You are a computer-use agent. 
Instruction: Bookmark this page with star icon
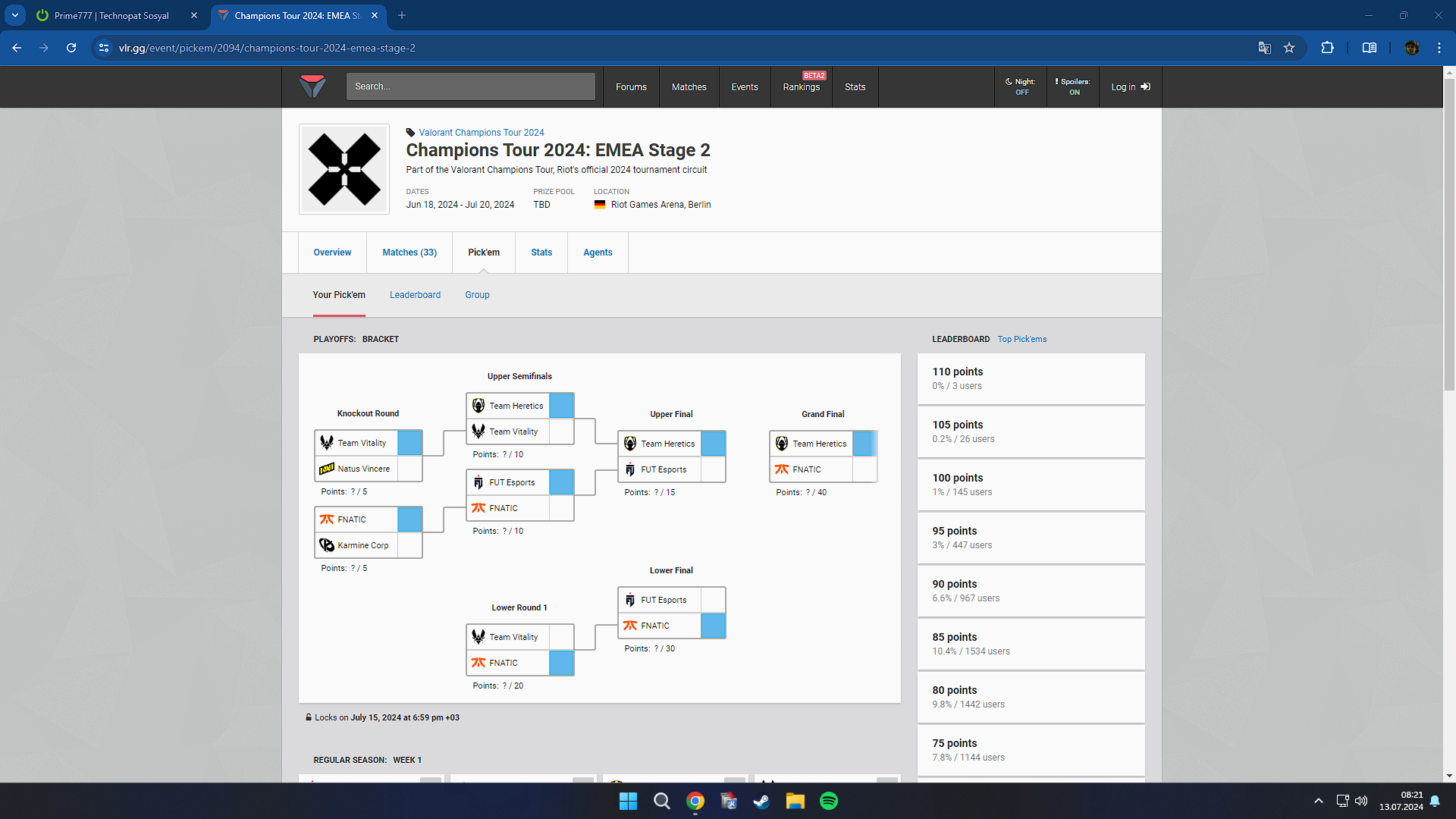[1289, 48]
